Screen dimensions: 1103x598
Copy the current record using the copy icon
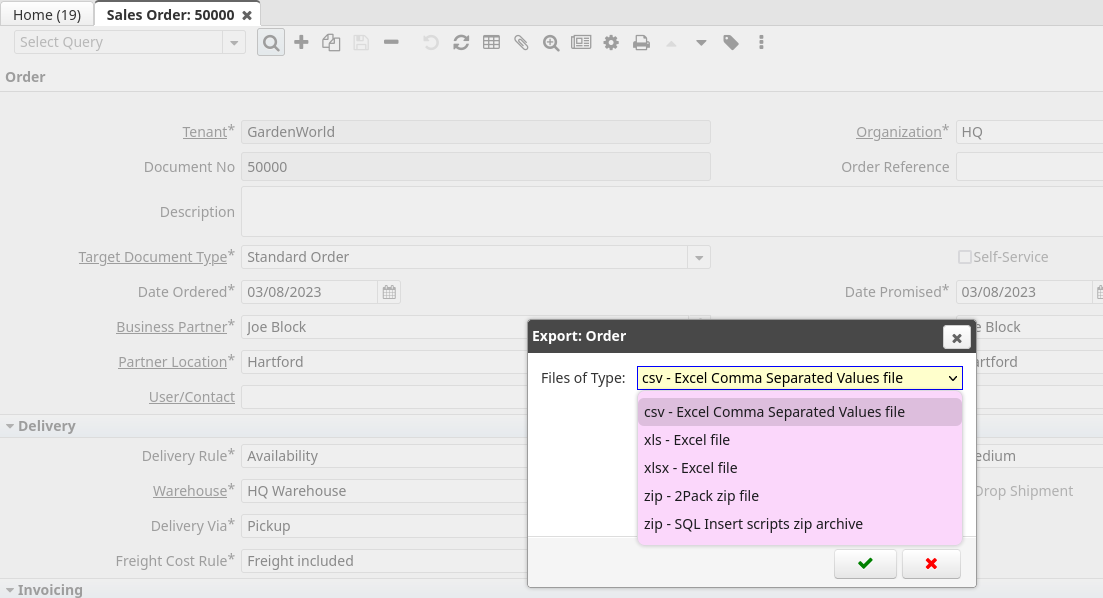[x=331, y=42]
